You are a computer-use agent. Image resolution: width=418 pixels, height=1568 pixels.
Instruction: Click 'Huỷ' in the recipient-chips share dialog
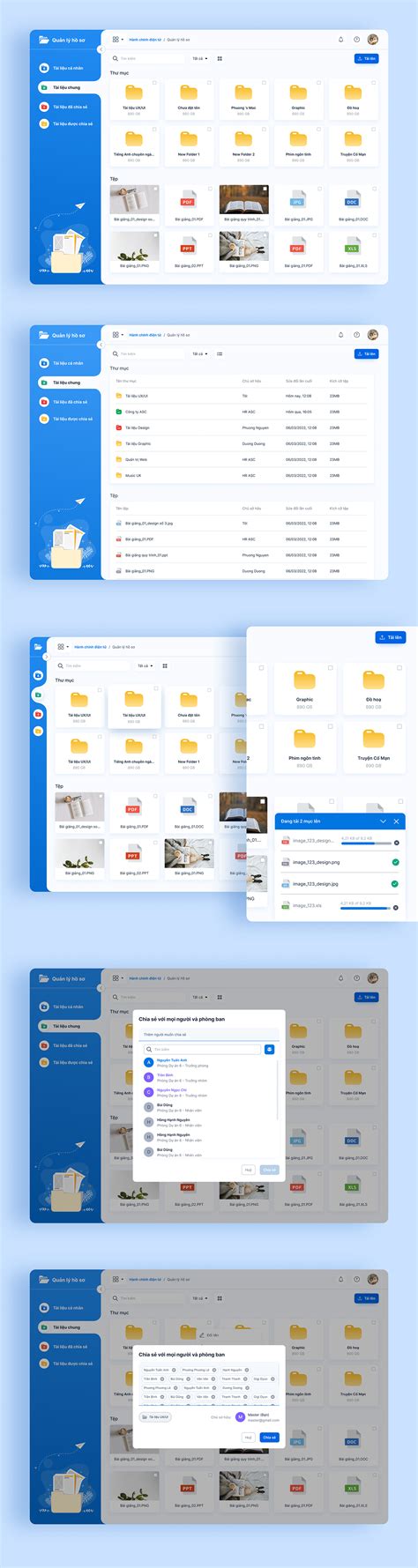[x=248, y=1438]
